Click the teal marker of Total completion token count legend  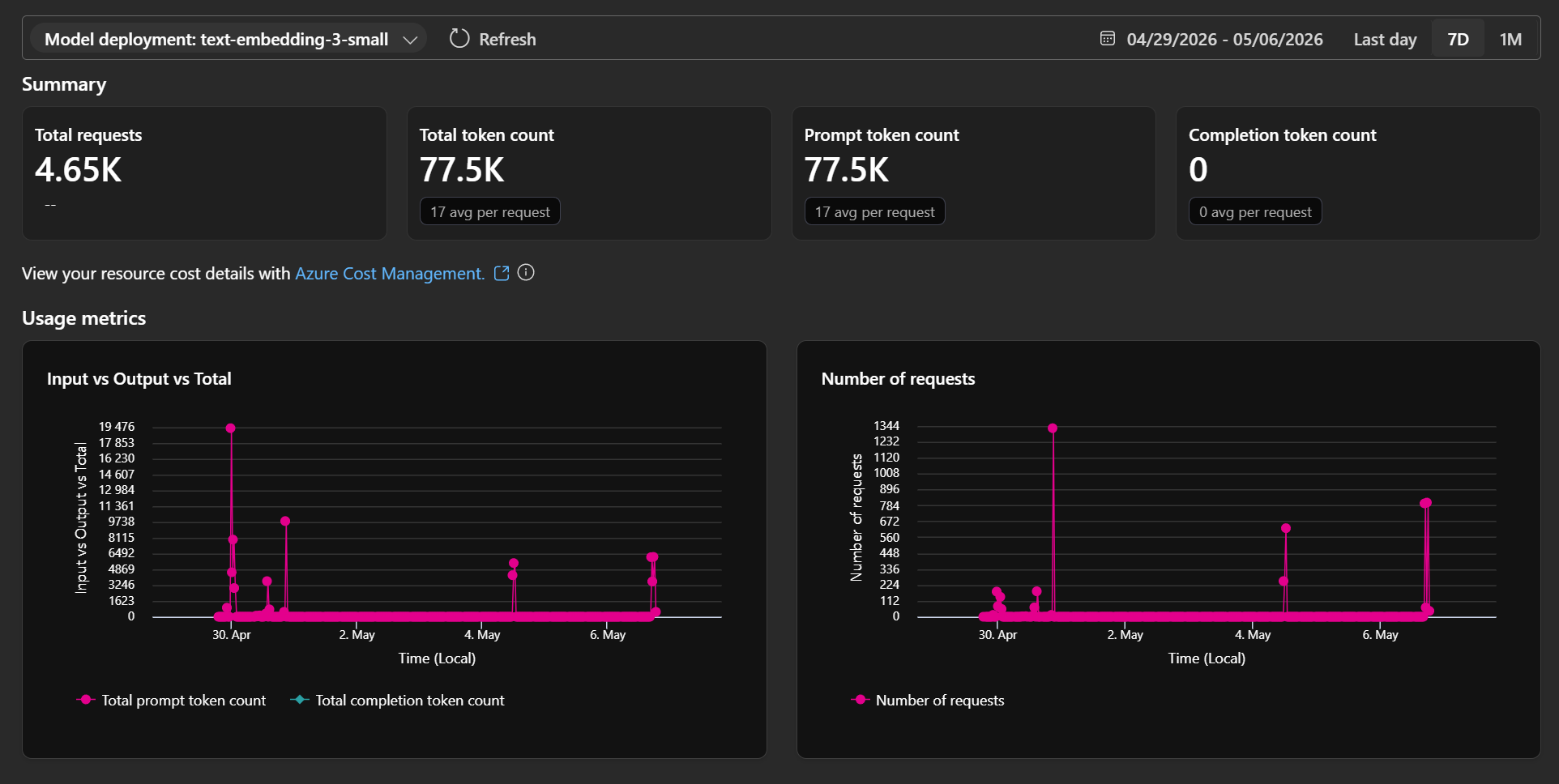click(x=300, y=699)
